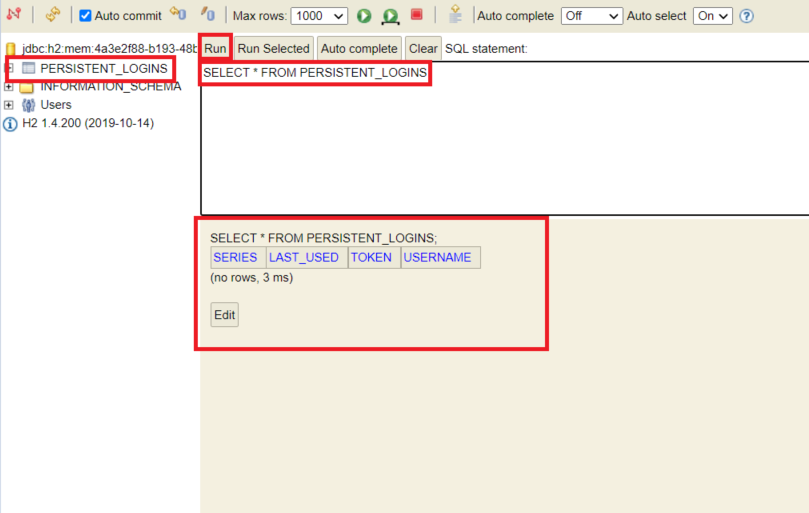Click the red Stop command icon
Viewport: 809px width, 513px height.
click(x=417, y=15)
